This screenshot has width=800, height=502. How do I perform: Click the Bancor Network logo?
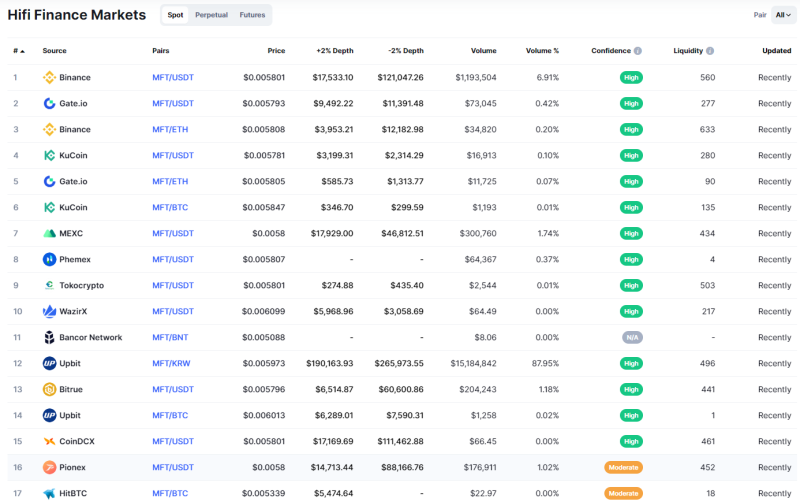coord(49,337)
